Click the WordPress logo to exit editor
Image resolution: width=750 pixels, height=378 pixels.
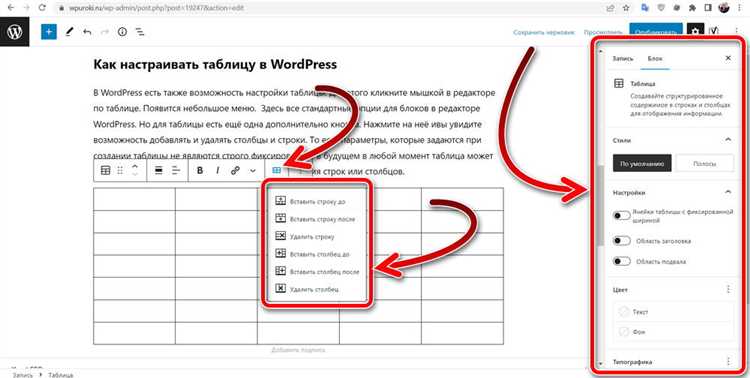click(x=14, y=32)
